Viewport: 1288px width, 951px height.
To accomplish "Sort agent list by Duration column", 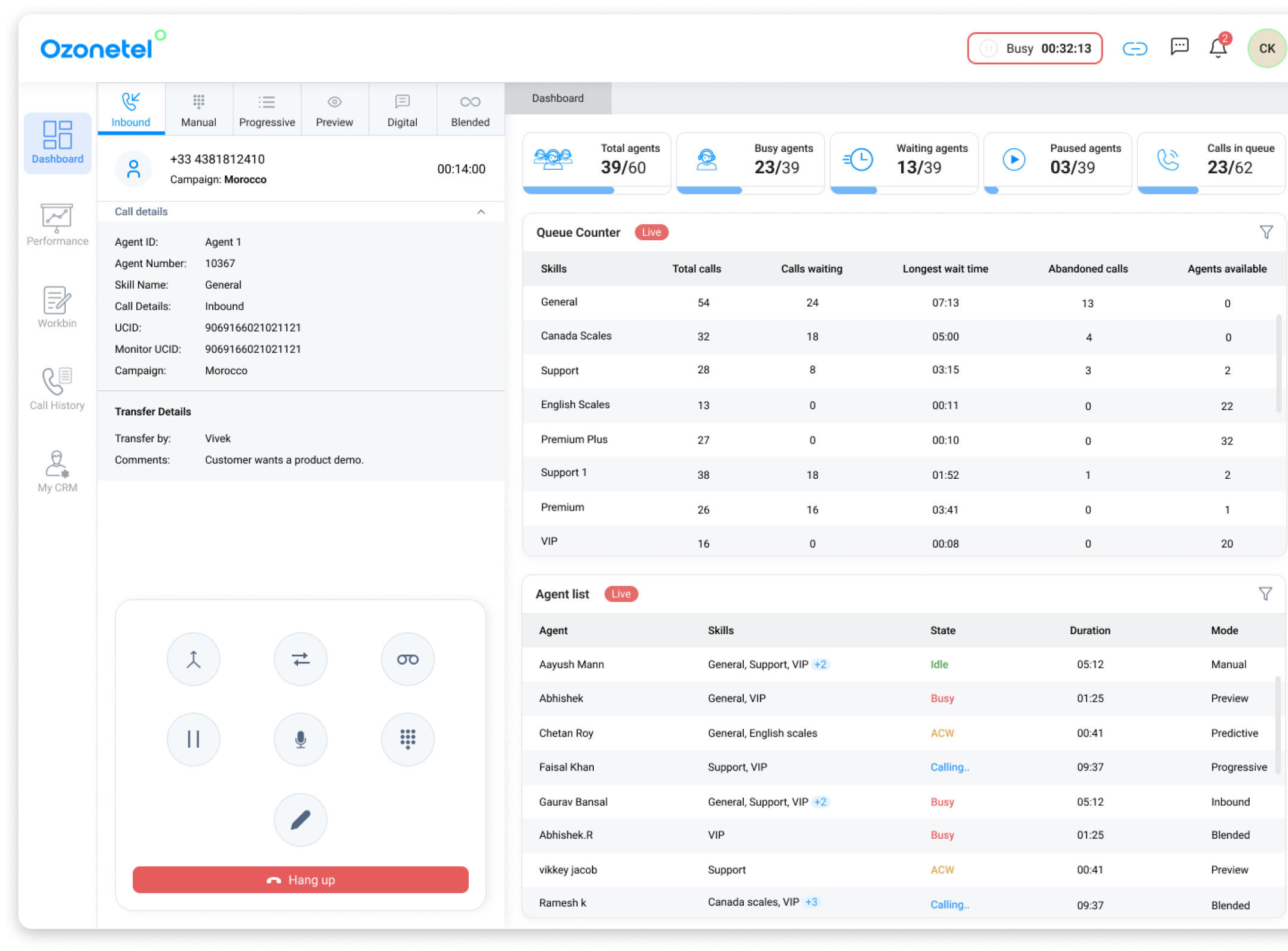I will coord(1089,630).
